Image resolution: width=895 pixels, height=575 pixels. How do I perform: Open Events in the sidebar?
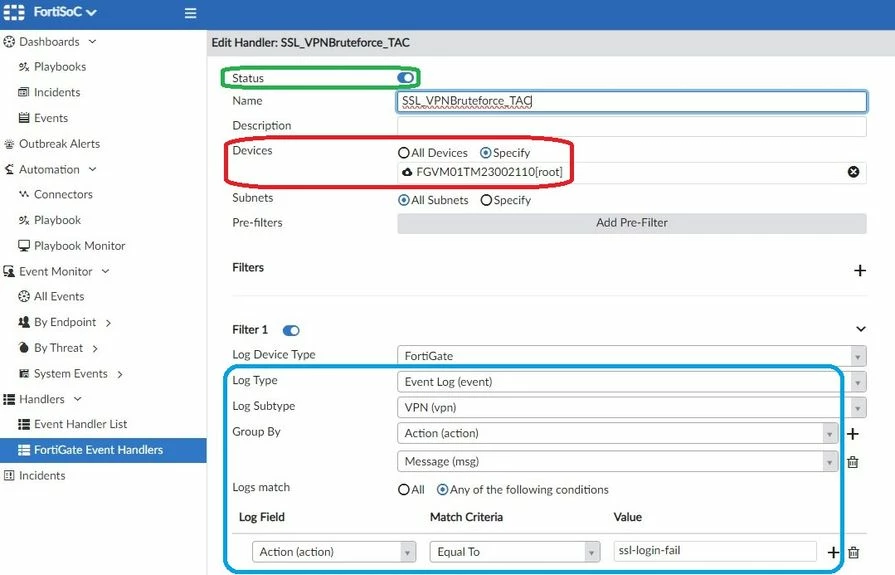pos(51,118)
